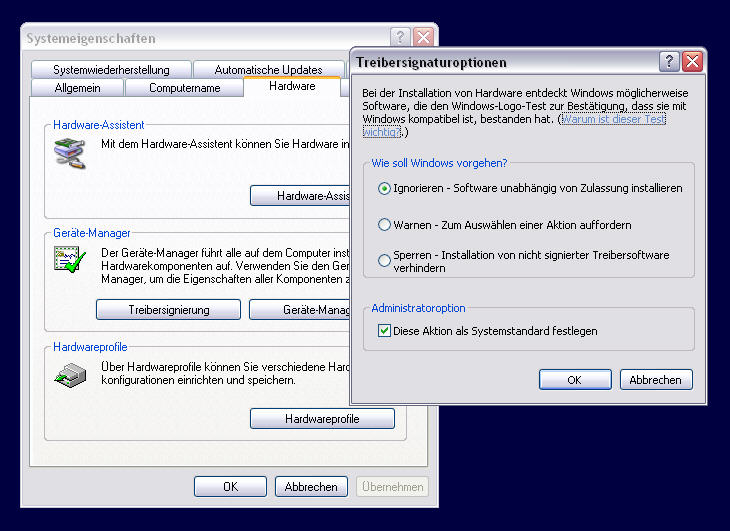Click the 'Geräte-Manager' group heading
Viewport: 730px width, 531px height.
92,233
